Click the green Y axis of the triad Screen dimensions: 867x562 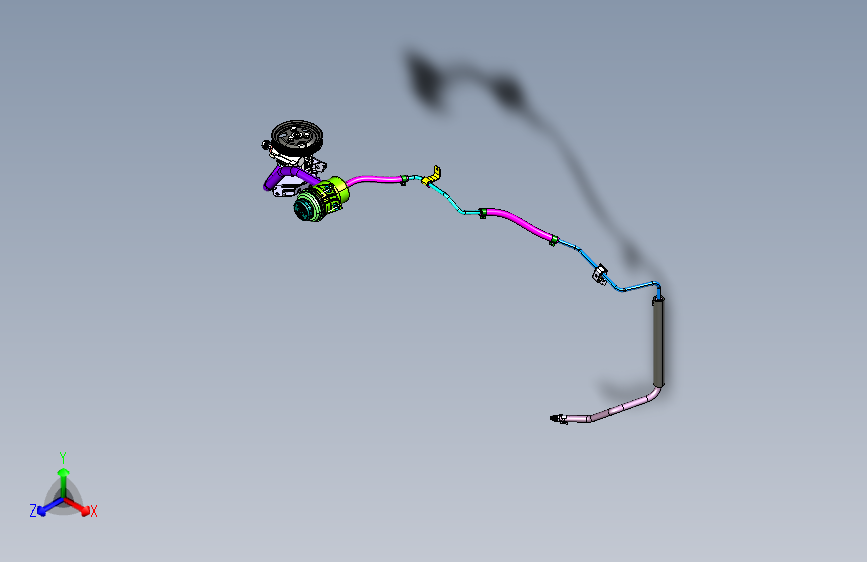(x=64, y=482)
